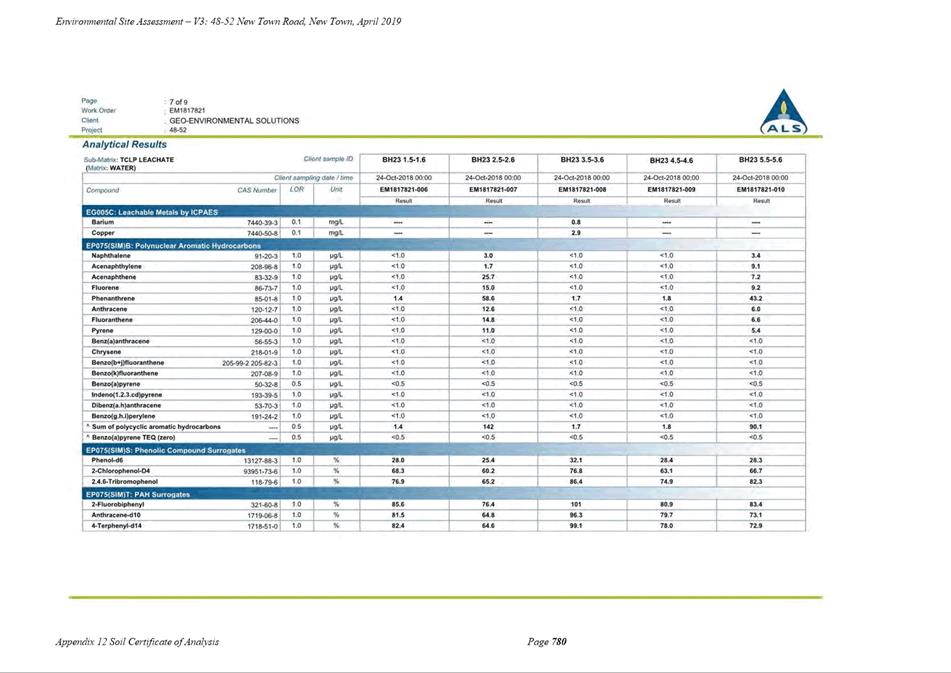The image size is (951, 673).
Task: Click the Phenanthrene result 58.6
Action: pos(488,298)
